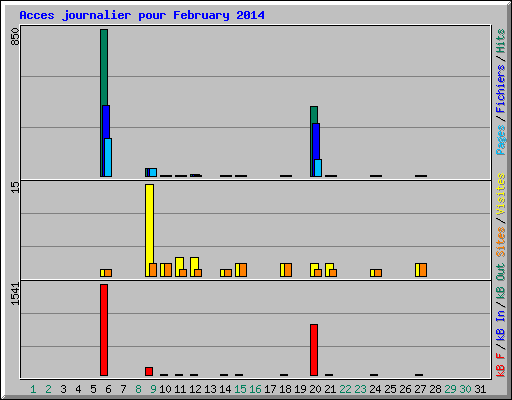Click the 'kB F' legend label
The width and height of the screenshot is (512, 400).
pyautogui.click(x=501, y=365)
